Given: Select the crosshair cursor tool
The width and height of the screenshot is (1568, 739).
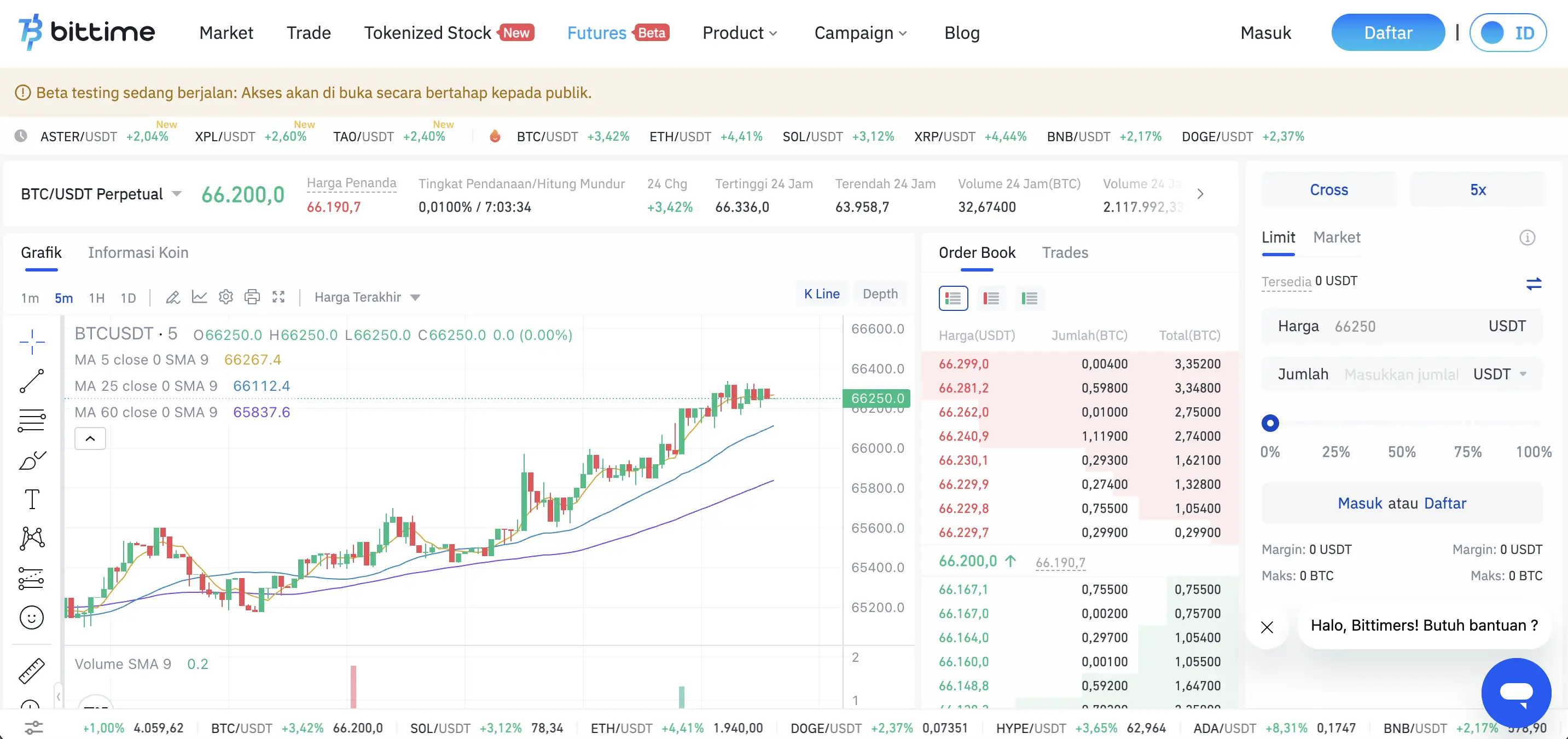Looking at the screenshot, I should (x=32, y=342).
